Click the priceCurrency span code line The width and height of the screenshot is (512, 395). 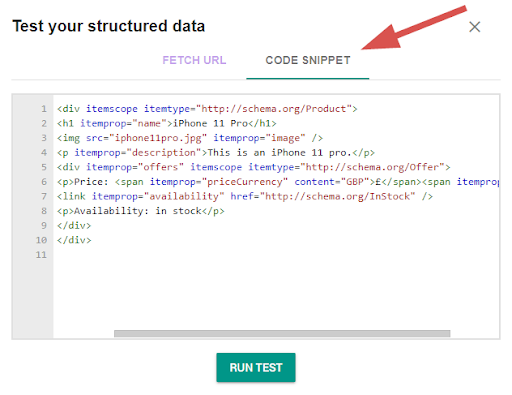coord(278,182)
